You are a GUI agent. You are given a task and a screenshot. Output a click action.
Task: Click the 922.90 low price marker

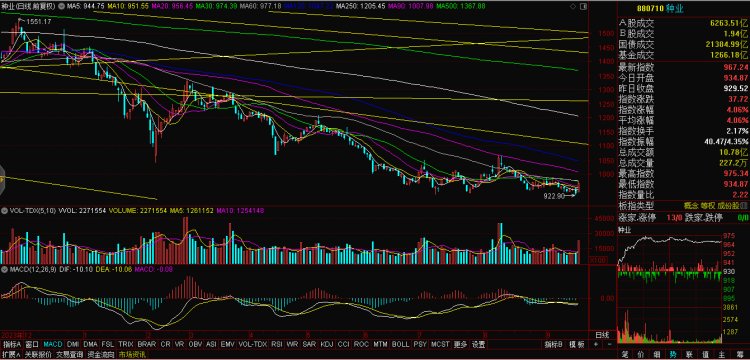click(x=554, y=196)
